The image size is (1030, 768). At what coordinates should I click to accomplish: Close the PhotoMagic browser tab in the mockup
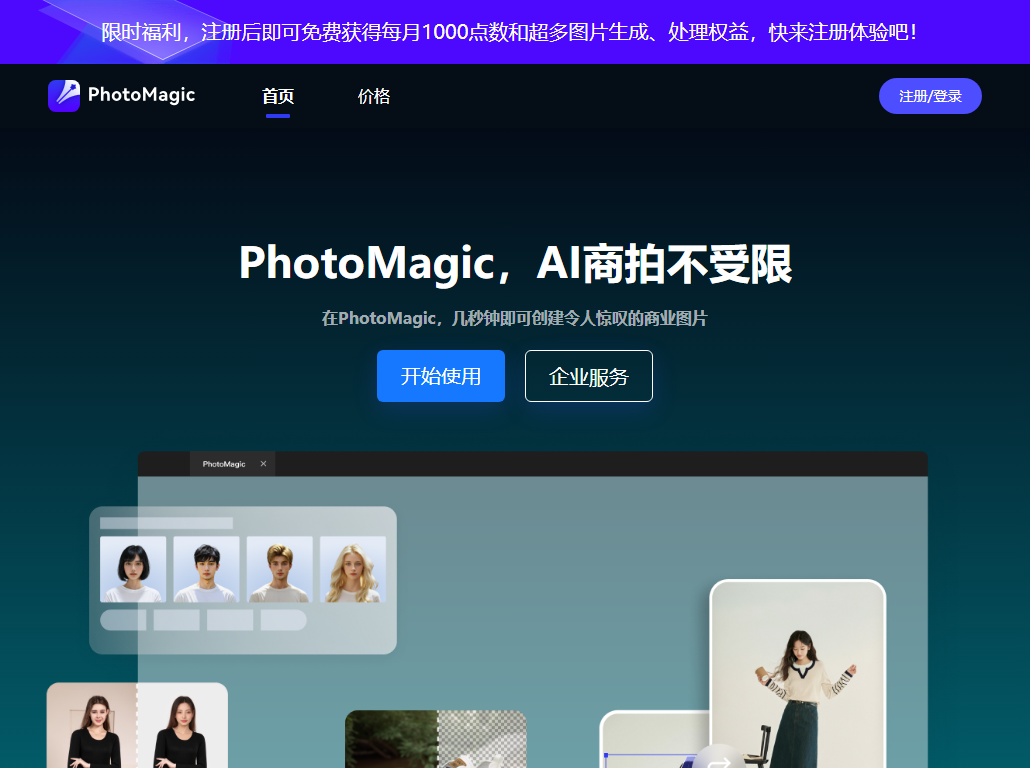click(x=263, y=464)
